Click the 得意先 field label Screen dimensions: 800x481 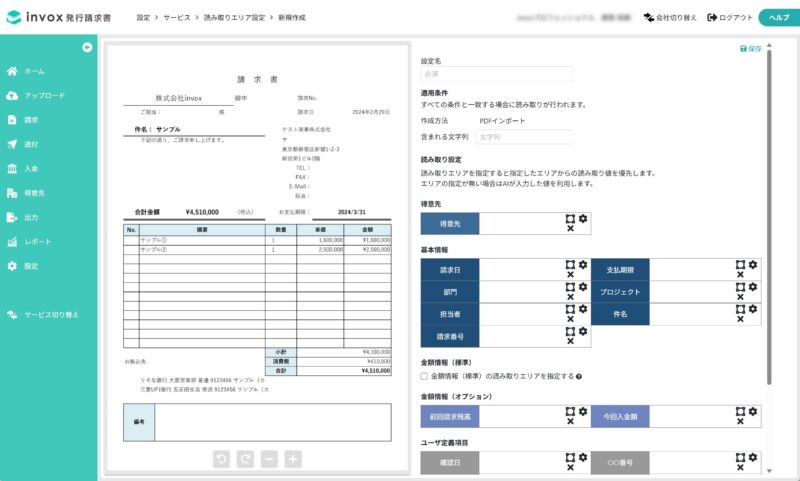[450, 224]
